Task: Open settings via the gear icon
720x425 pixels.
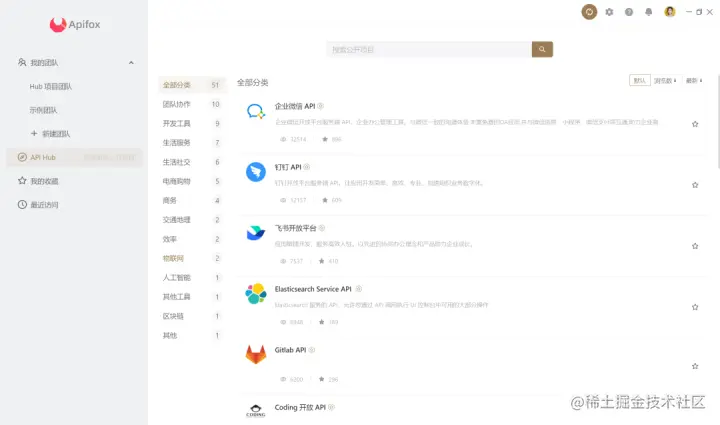Action: pyautogui.click(x=609, y=12)
